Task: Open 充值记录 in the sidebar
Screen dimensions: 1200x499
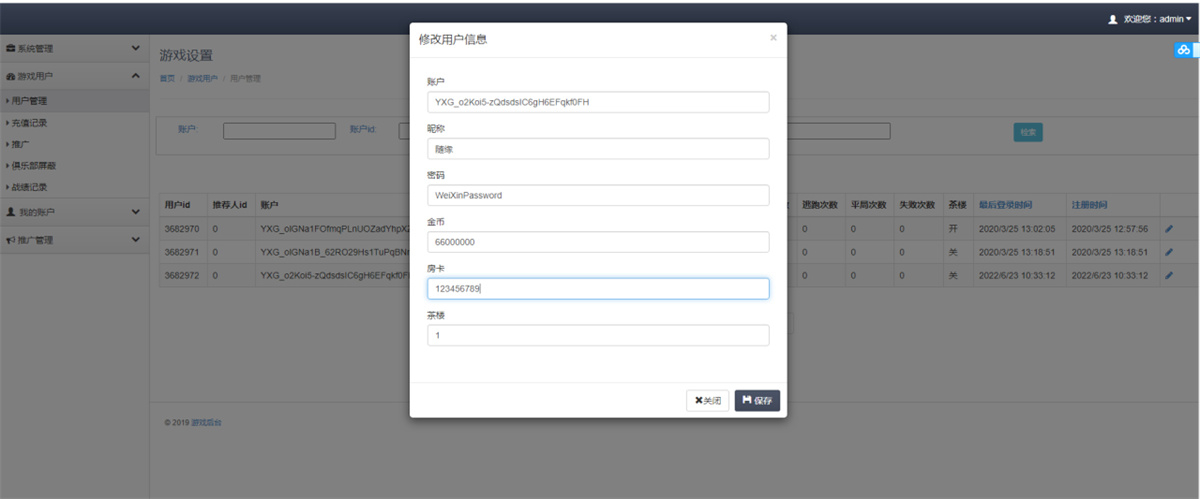Action: [x=30, y=123]
